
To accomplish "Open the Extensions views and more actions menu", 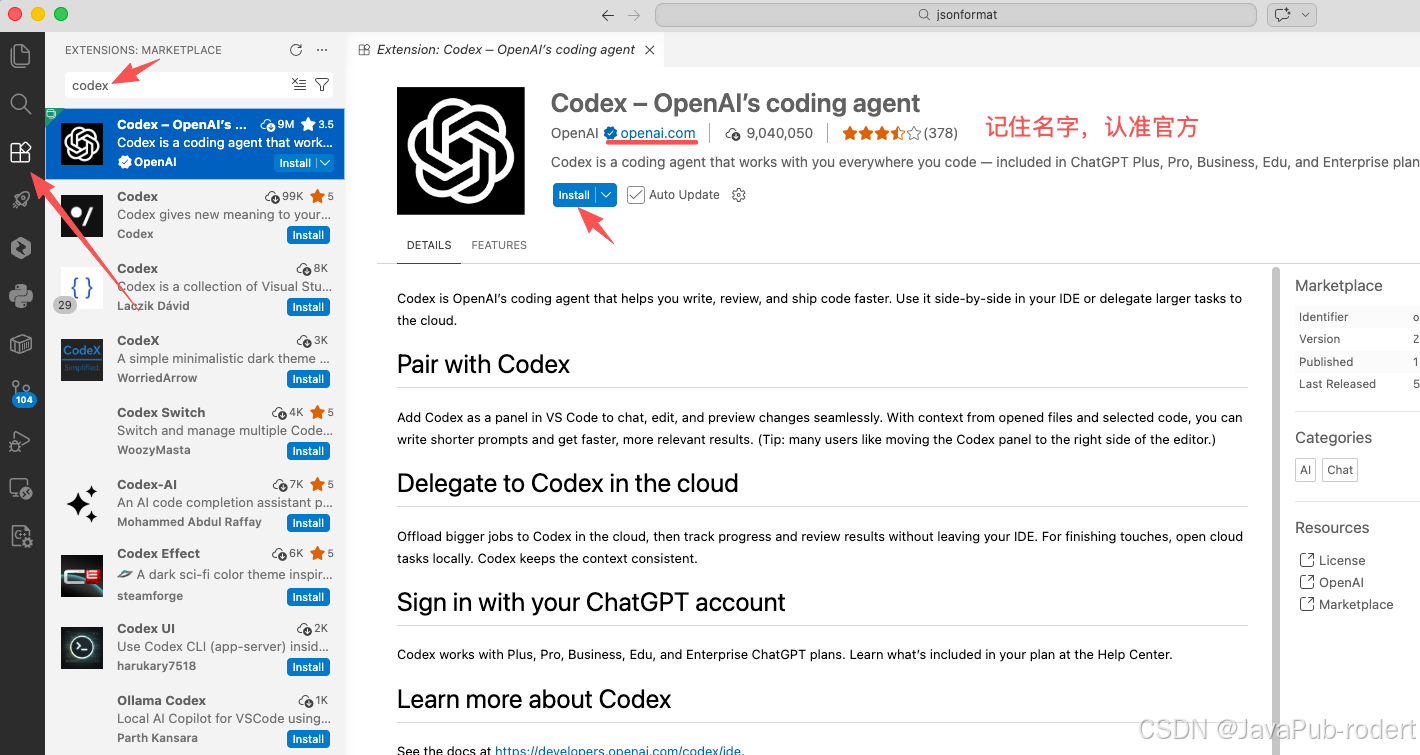I will (322, 50).
